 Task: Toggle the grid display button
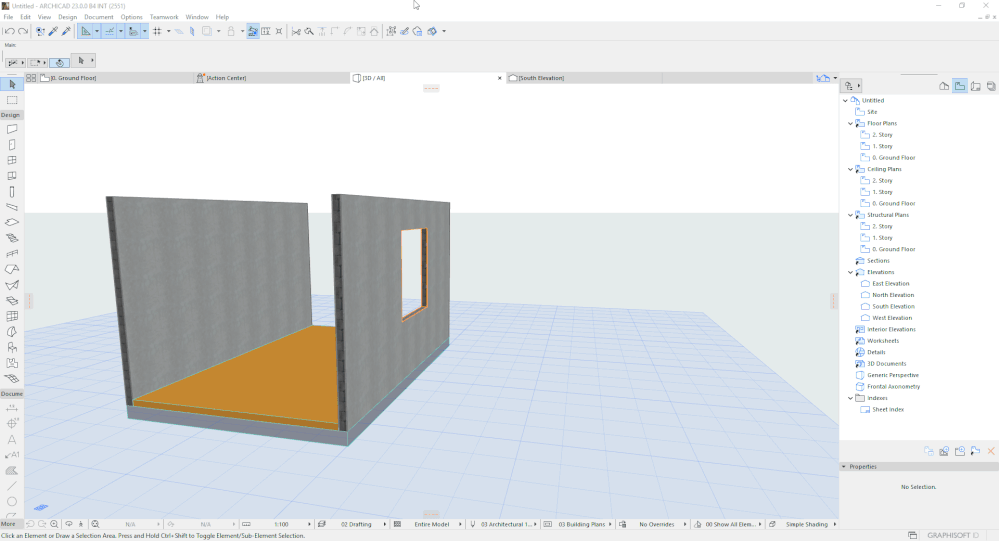tap(157, 31)
